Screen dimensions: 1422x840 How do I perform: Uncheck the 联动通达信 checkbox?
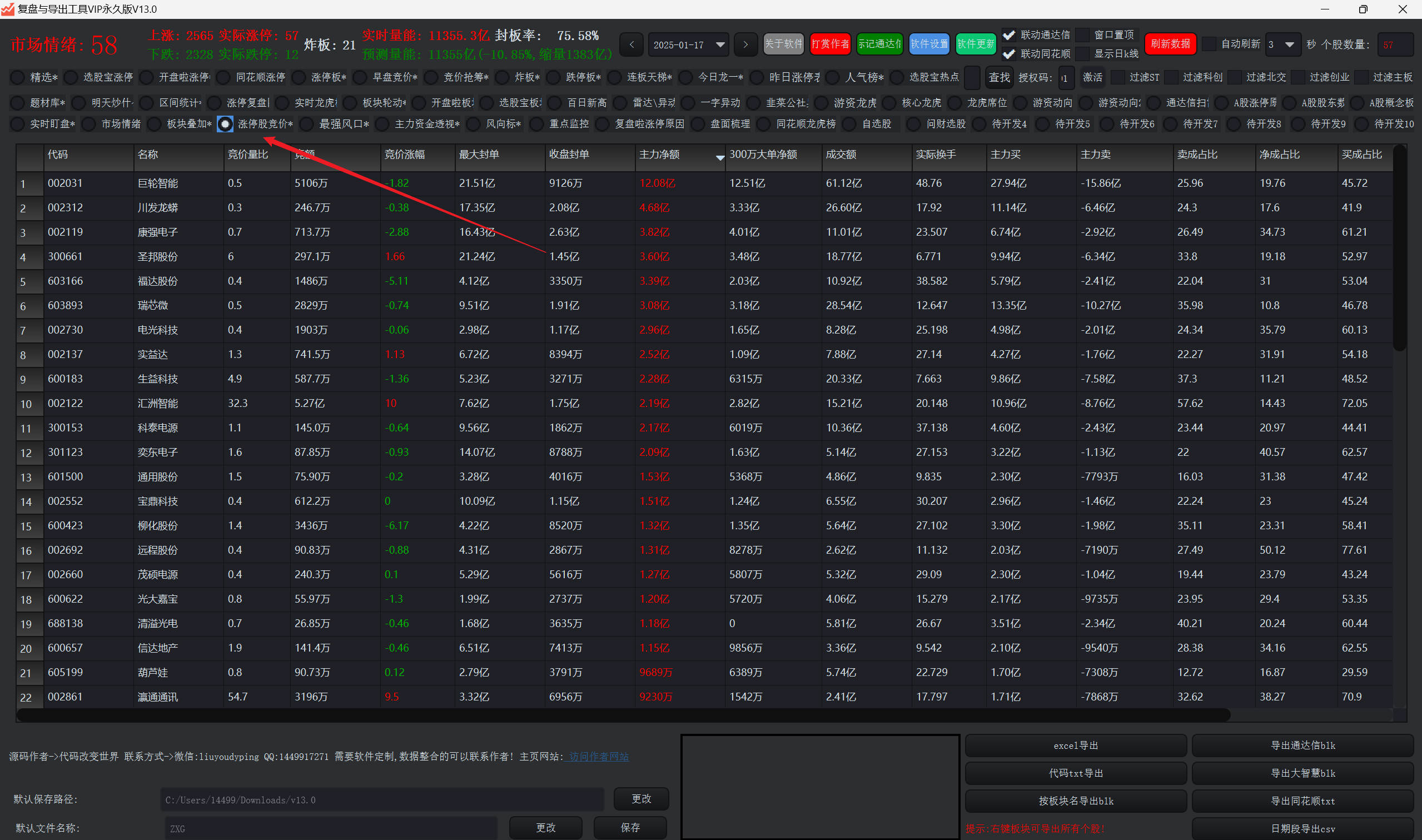point(1008,35)
